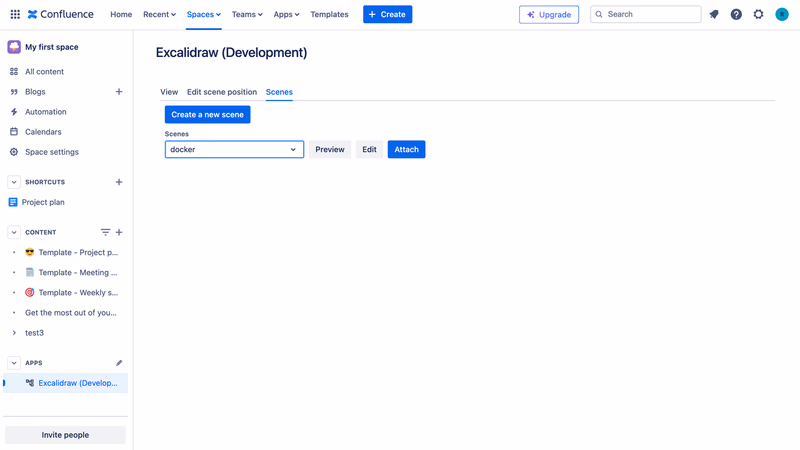Open the Project plan shortcut

pyautogui.click(x=43, y=202)
